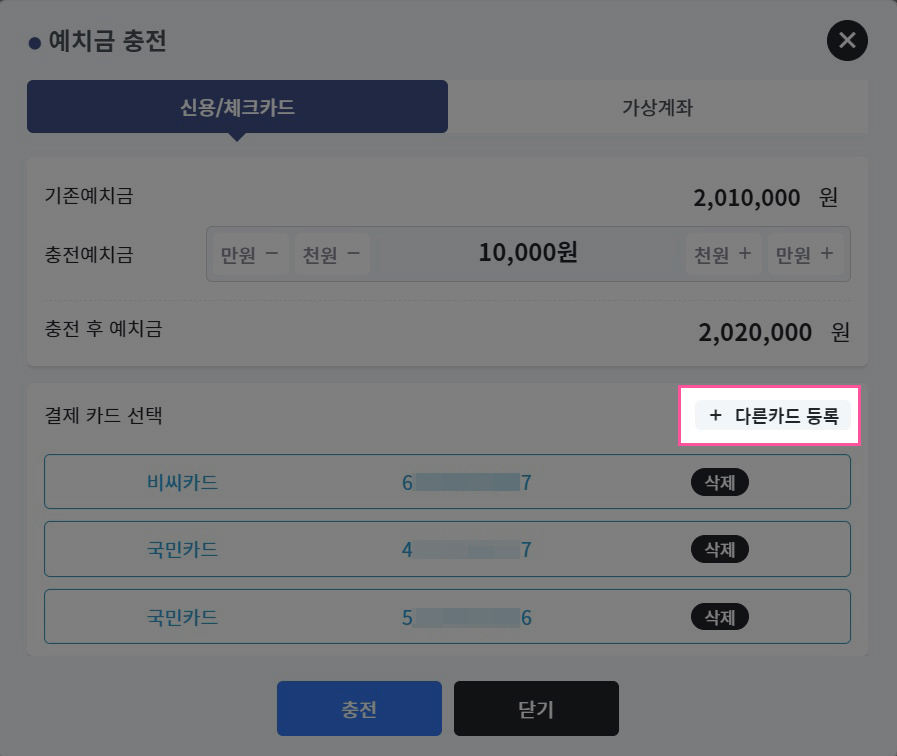Increase amount with 만원 + button
Screen dimensions: 897x756
point(805,254)
